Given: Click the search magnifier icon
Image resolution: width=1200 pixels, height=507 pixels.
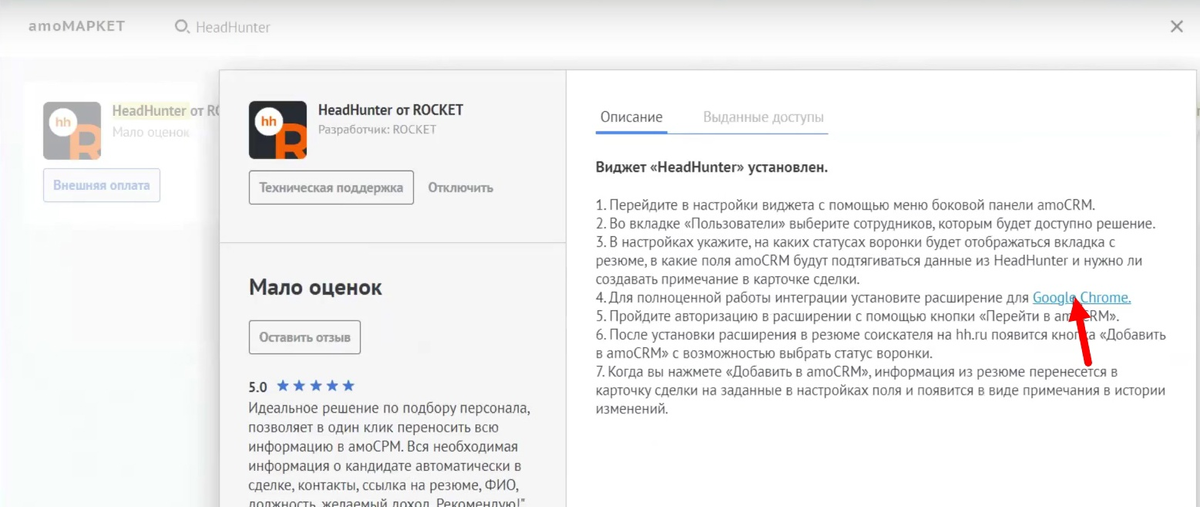Looking at the screenshot, I should pyautogui.click(x=182, y=27).
